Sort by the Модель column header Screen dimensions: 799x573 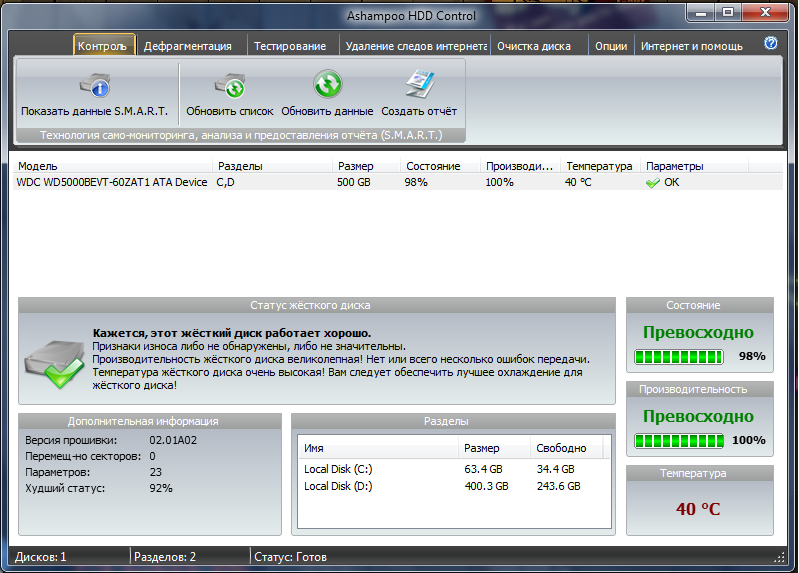(x=113, y=166)
